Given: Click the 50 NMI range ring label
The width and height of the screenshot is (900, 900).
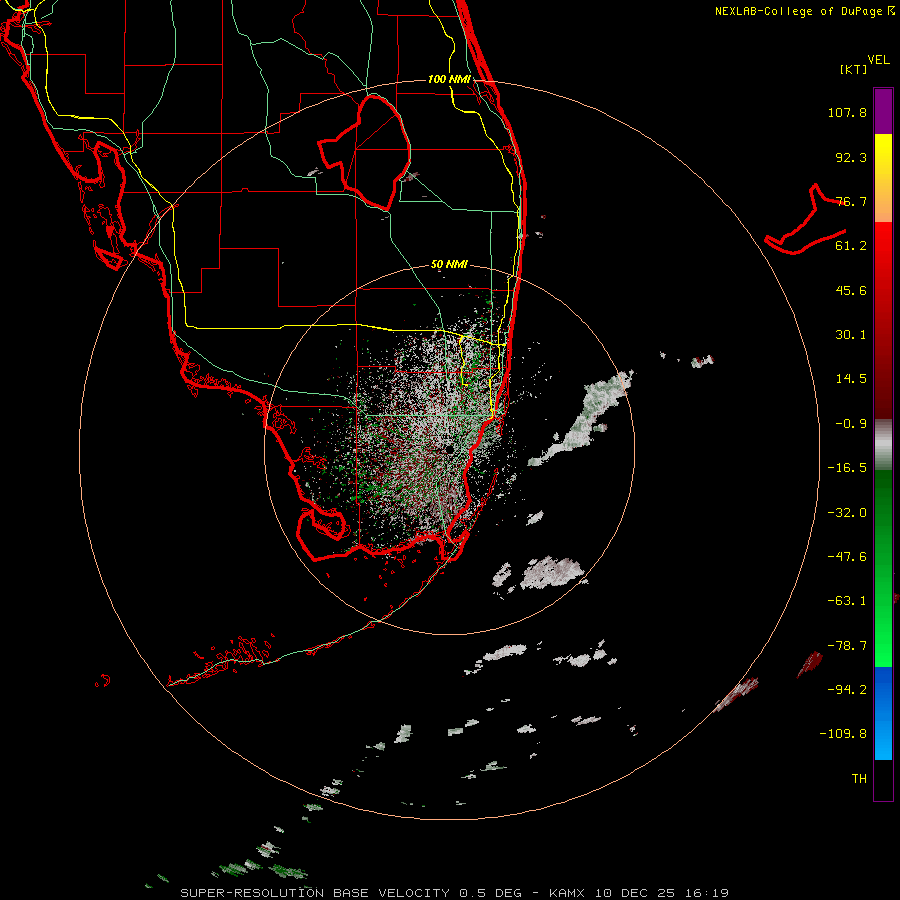Looking at the screenshot, I should coord(449,264).
